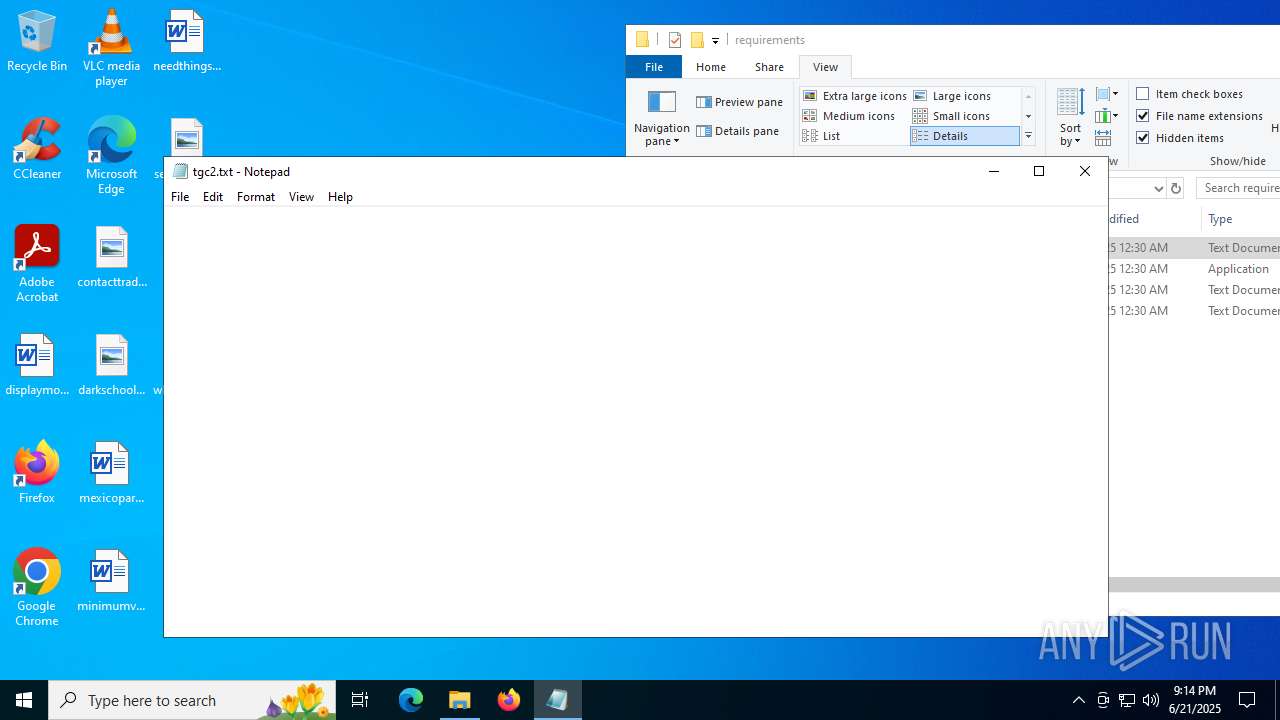The image size is (1280, 720).
Task: Open Recycle Bin desktop icon
Action: pos(37,41)
